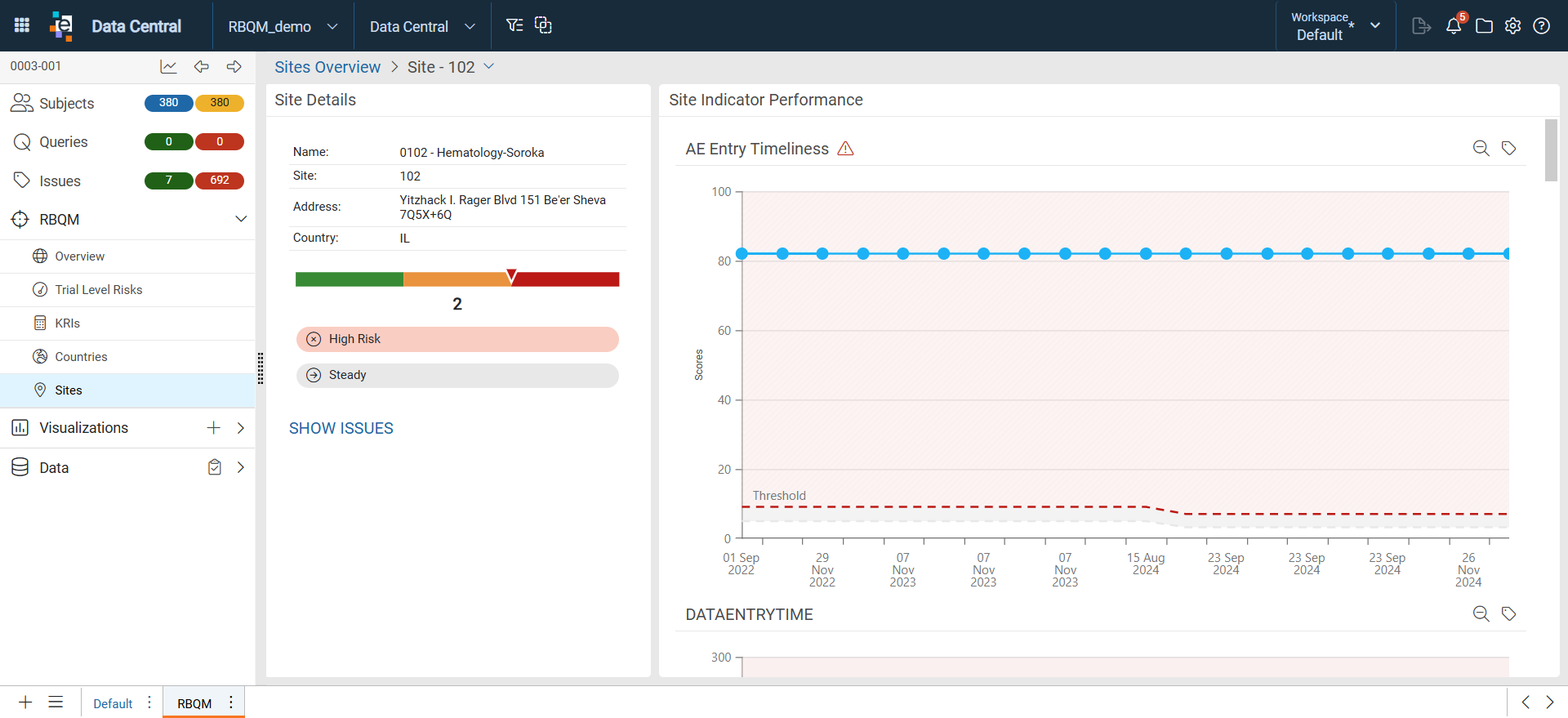This screenshot has width=1568, height=718.
Task: Click the tag icon for AE Entry Timeliness
Action: [x=1508, y=148]
